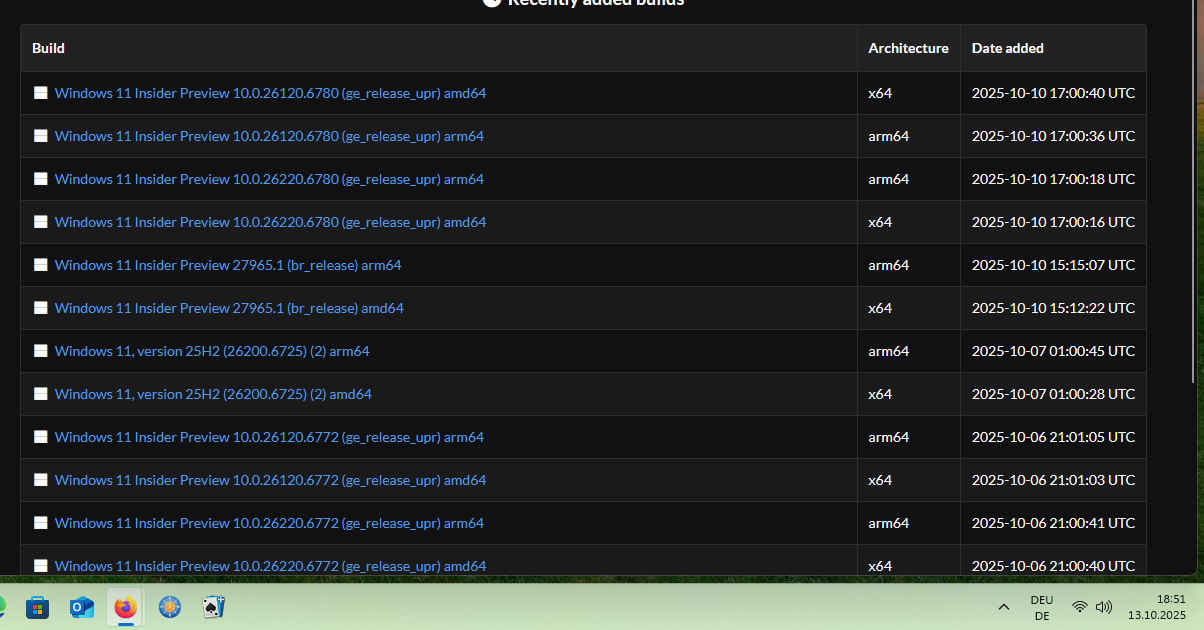Image resolution: width=1204 pixels, height=630 pixels.
Task: Open build 26220.6780 arm64 link
Action: [269, 179]
